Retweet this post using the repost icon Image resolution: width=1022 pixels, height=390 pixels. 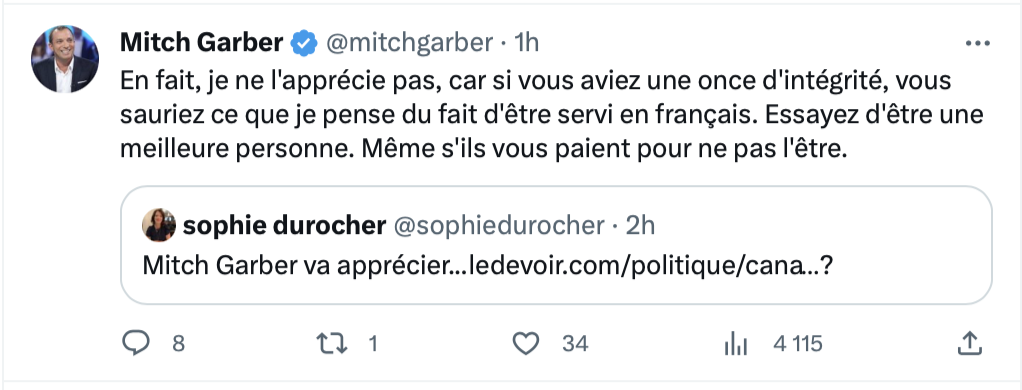(332, 343)
